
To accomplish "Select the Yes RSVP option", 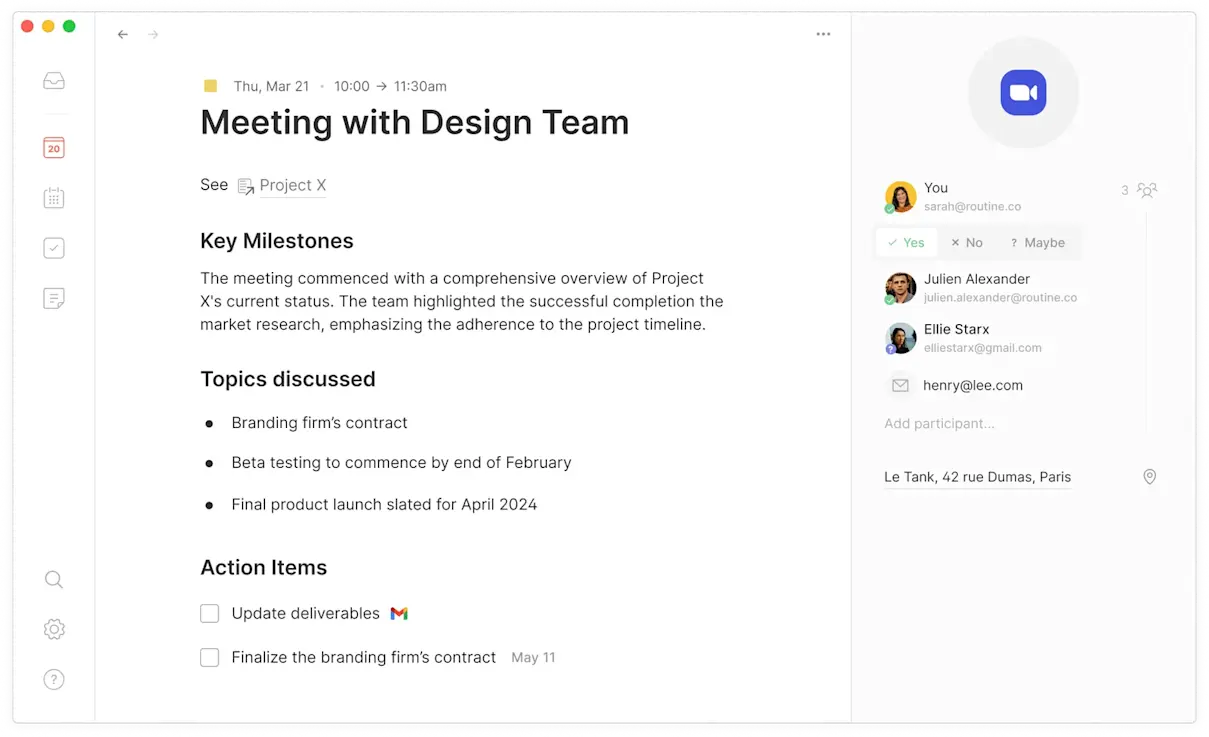I will pos(907,243).
